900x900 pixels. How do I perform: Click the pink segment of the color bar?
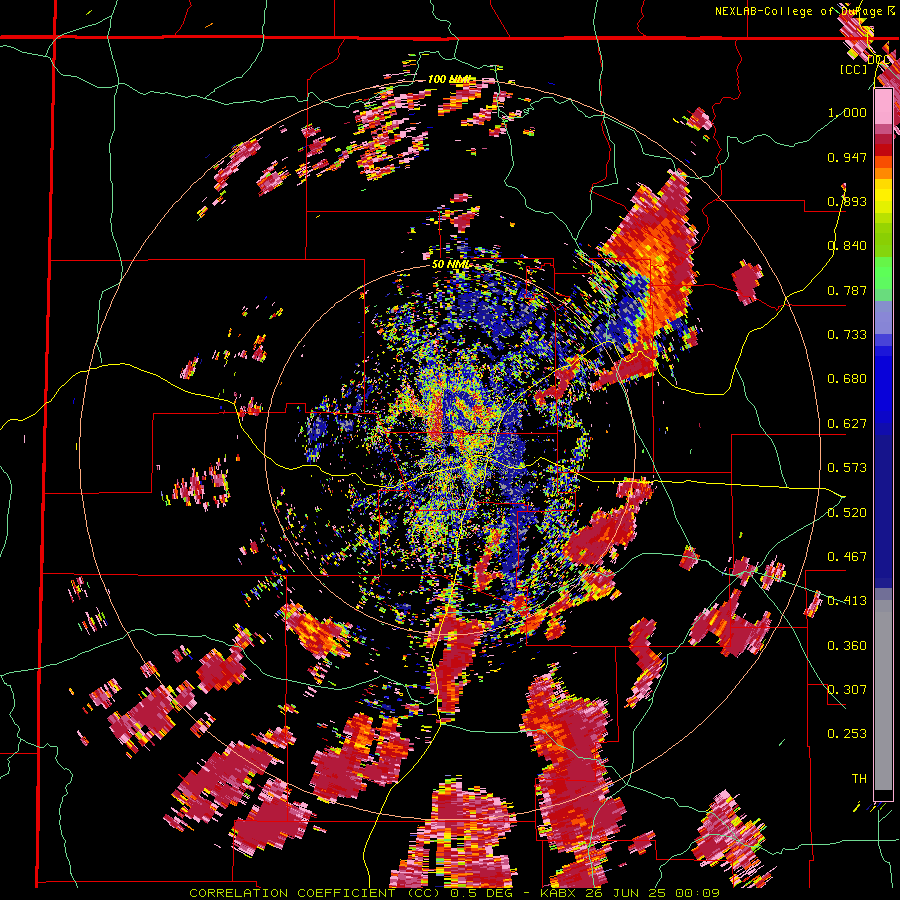pyautogui.click(x=883, y=107)
